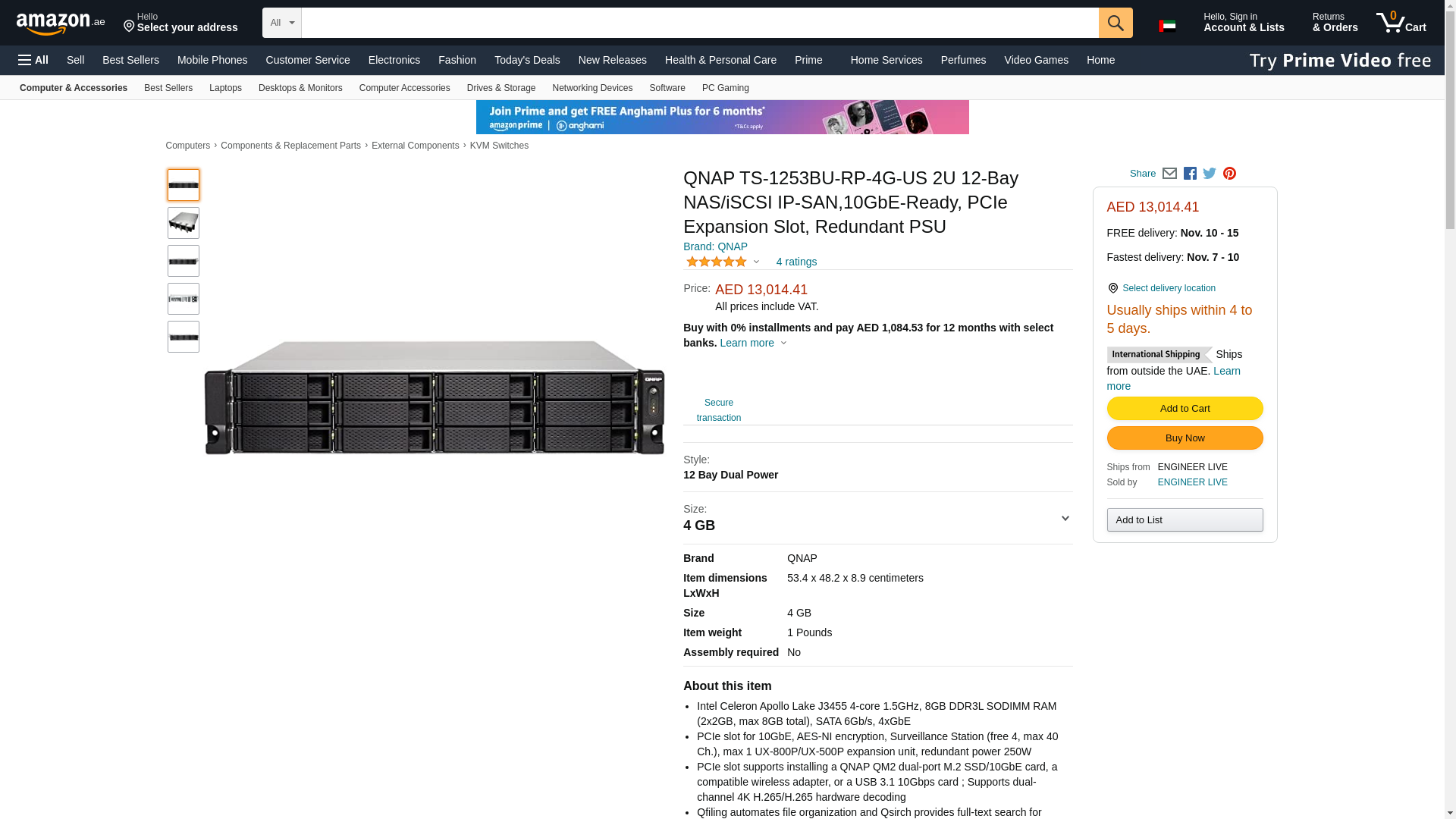Image resolution: width=1456 pixels, height=819 pixels.
Task: Select the second product thumbnail image
Action: tap(184, 223)
